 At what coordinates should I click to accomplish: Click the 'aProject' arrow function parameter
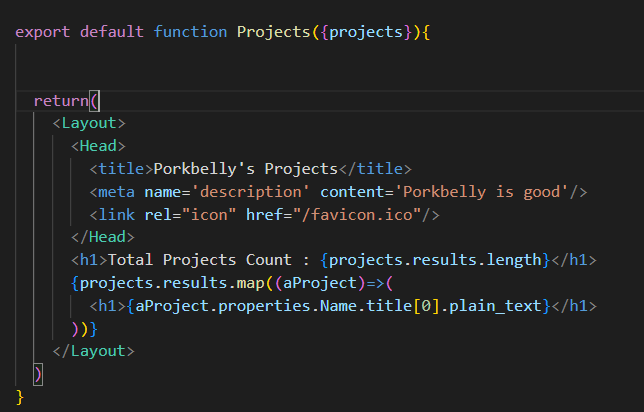coord(320,283)
